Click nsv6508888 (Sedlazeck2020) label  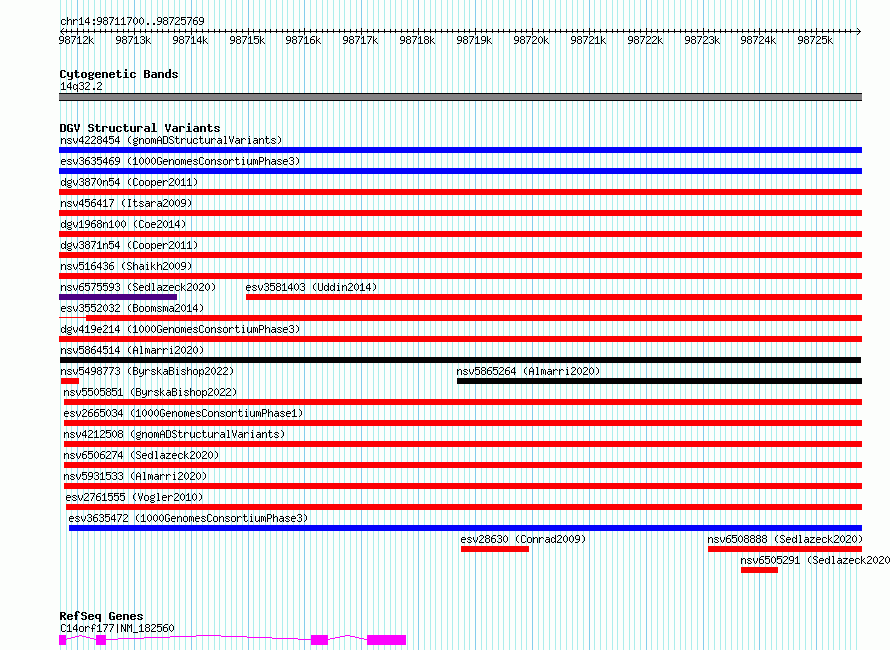pyautogui.click(x=785, y=539)
